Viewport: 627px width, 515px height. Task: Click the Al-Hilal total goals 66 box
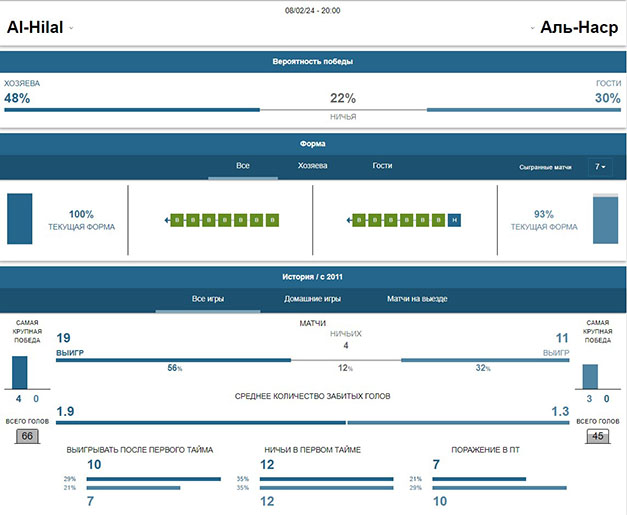click(27, 436)
